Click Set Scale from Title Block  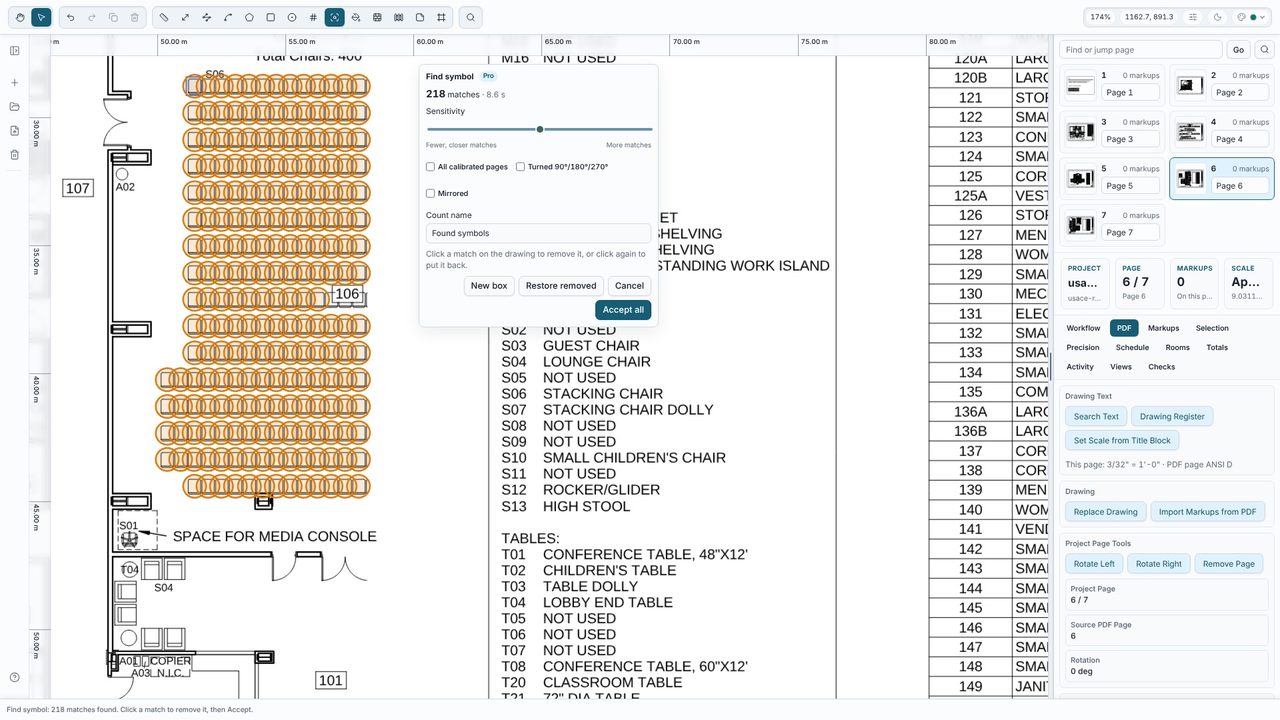tap(1122, 440)
